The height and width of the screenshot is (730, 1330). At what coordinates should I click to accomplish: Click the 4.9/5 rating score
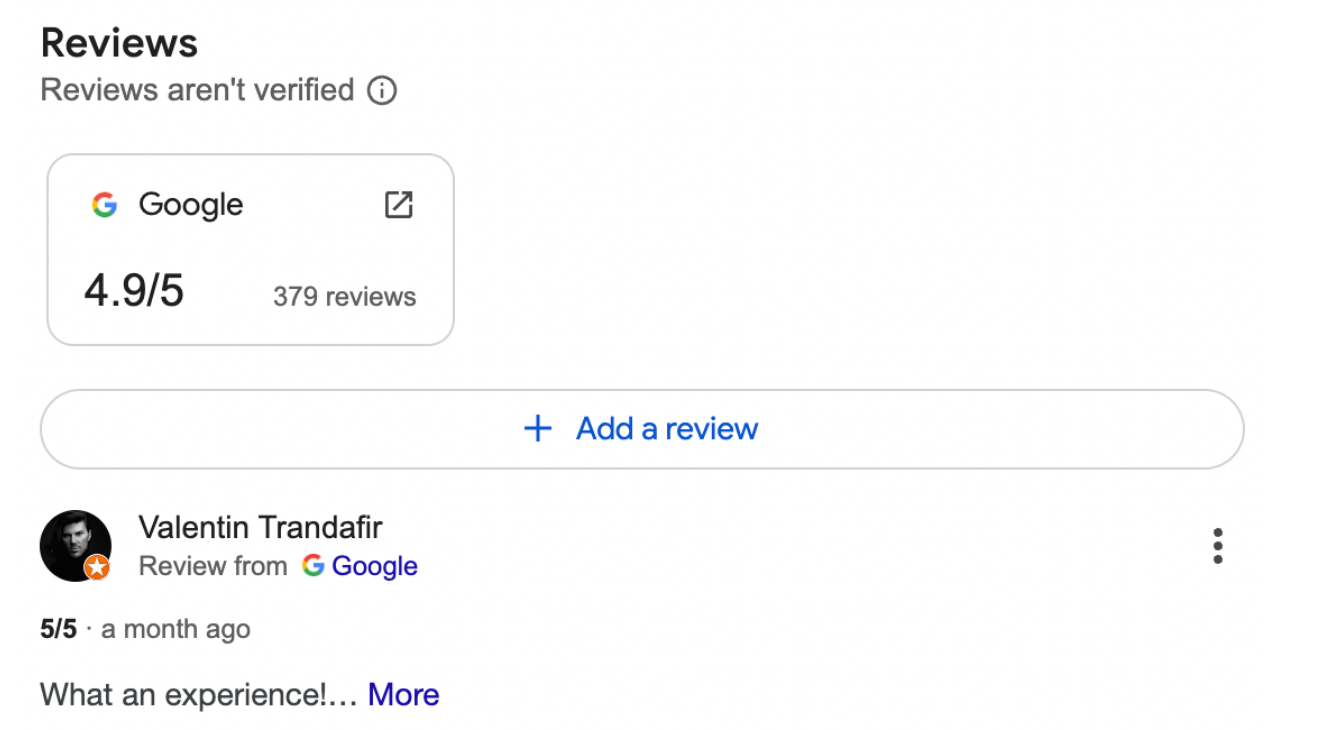click(134, 290)
